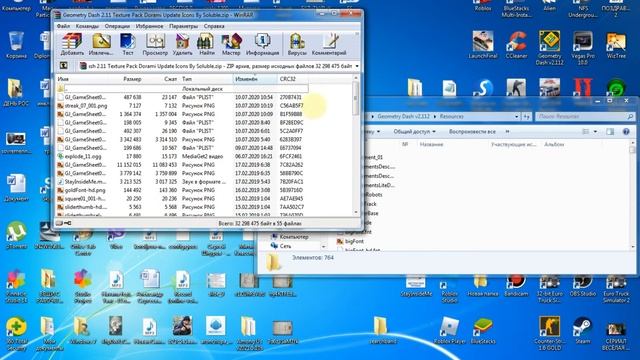Select the explode_11.ogg file row
The image size is (640, 360).
[x=182, y=156]
